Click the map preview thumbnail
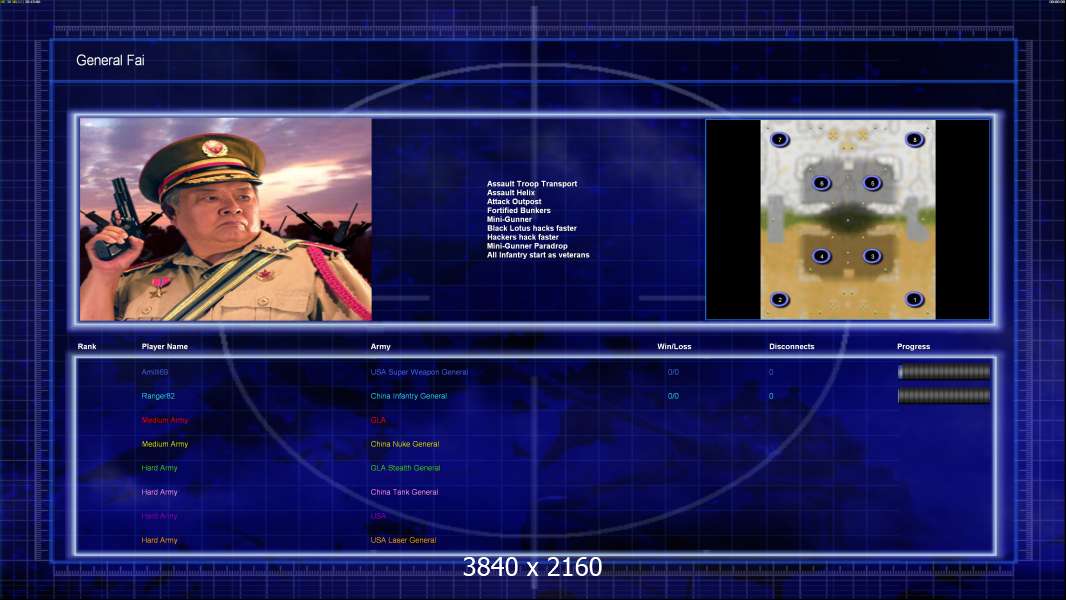The height and width of the screenshot is (600, 1066). tap(848, 219)
